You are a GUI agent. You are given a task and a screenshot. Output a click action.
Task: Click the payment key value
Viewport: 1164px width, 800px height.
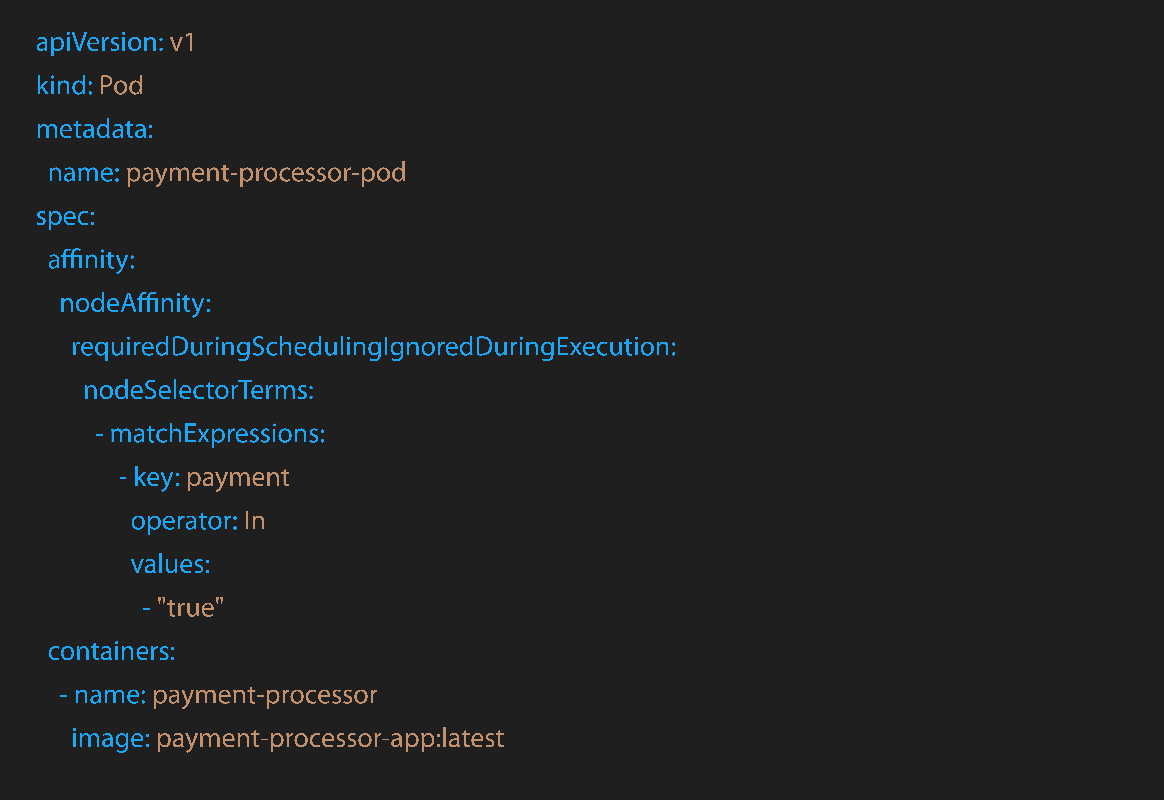pos(238,477)
